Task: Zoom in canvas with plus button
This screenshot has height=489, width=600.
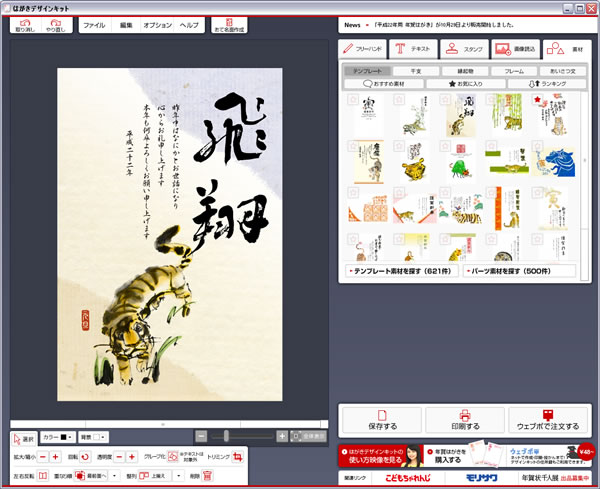Action: 282,436
